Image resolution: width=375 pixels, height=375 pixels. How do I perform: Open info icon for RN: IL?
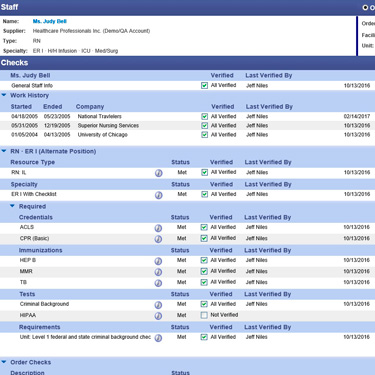[x=159, y=173]
